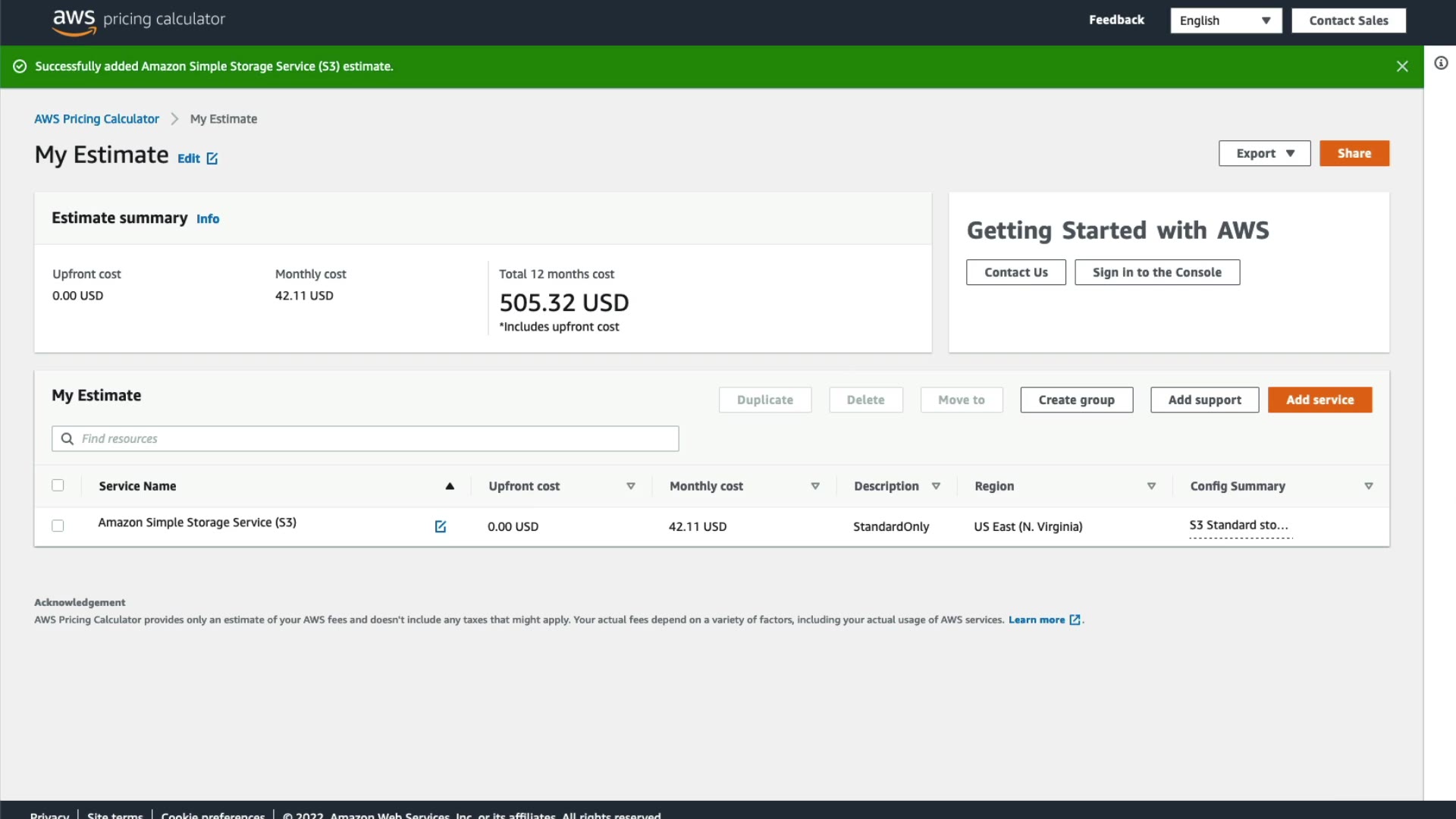Edit the Amazon S3 service row icon
The height and width of the screenshot is (819, 1456).
point(441,526)
